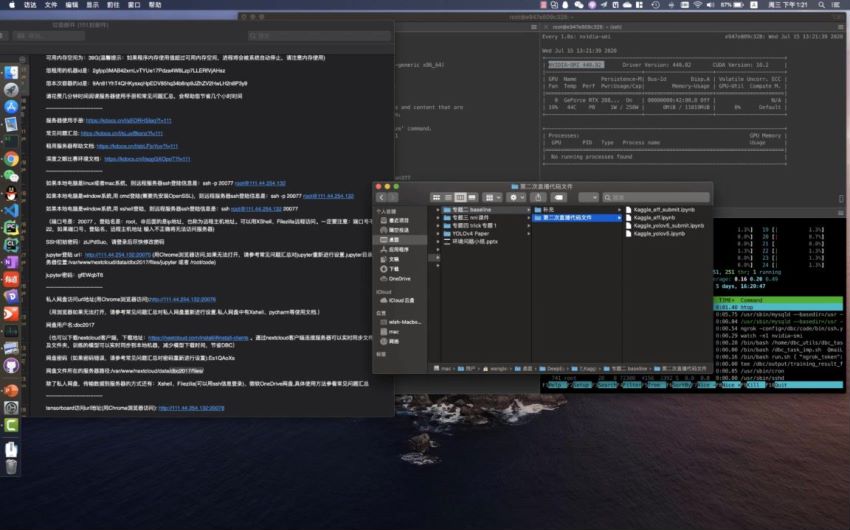Go forward in Finder window
The image size is (850, 530).
tap(393, 197)
